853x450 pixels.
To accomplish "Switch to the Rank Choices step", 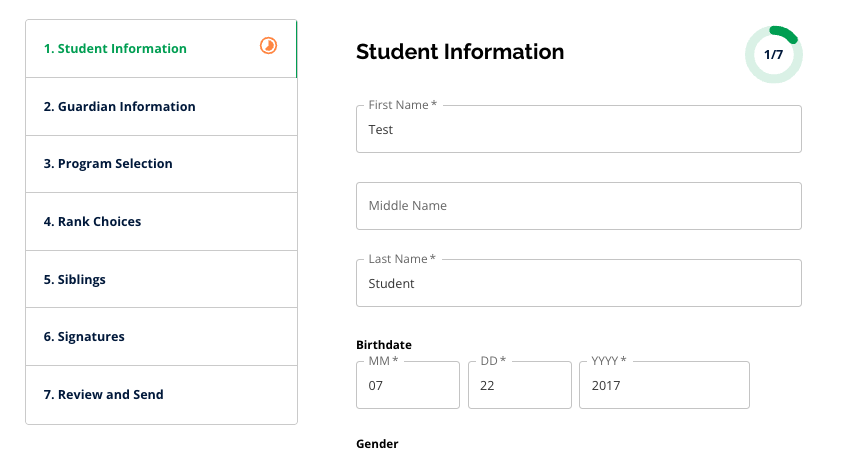I will 92,222.
